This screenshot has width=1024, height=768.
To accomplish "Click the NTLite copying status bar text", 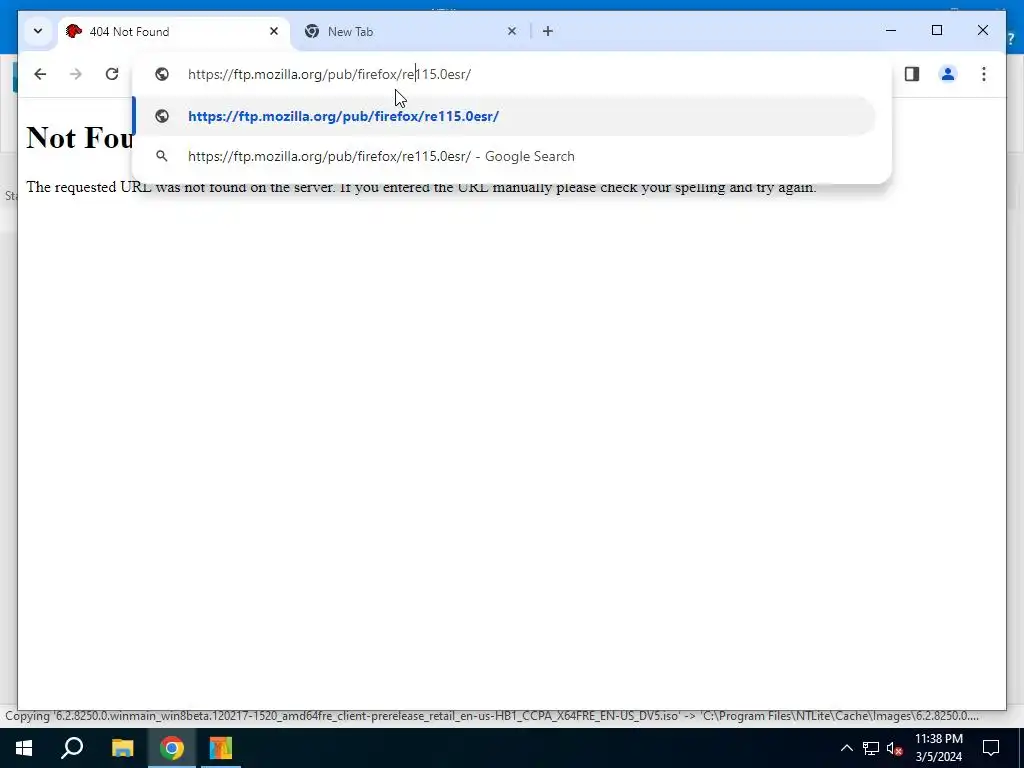I will click(492, 716).
